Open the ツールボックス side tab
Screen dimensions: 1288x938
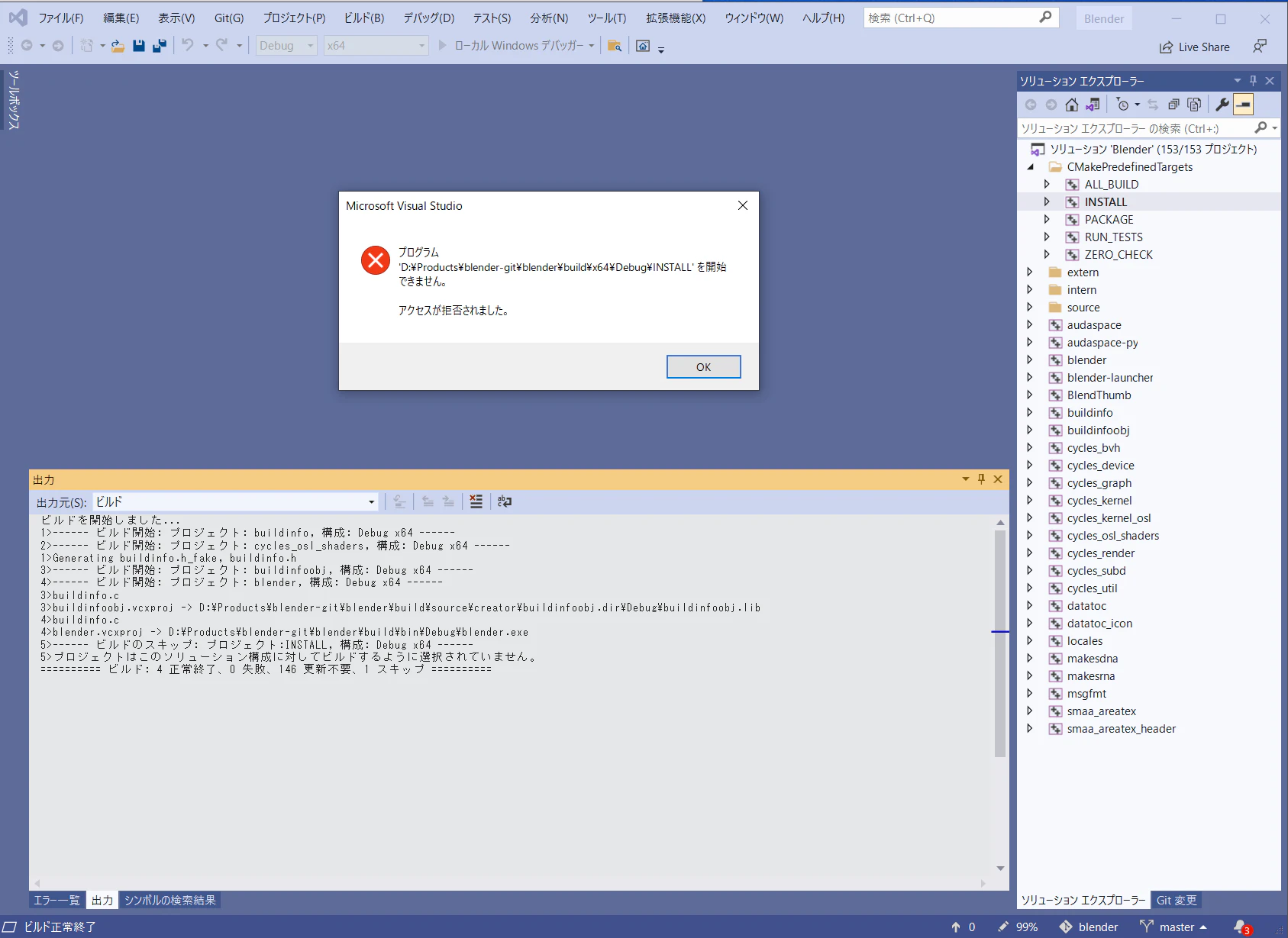coord(14,100)
